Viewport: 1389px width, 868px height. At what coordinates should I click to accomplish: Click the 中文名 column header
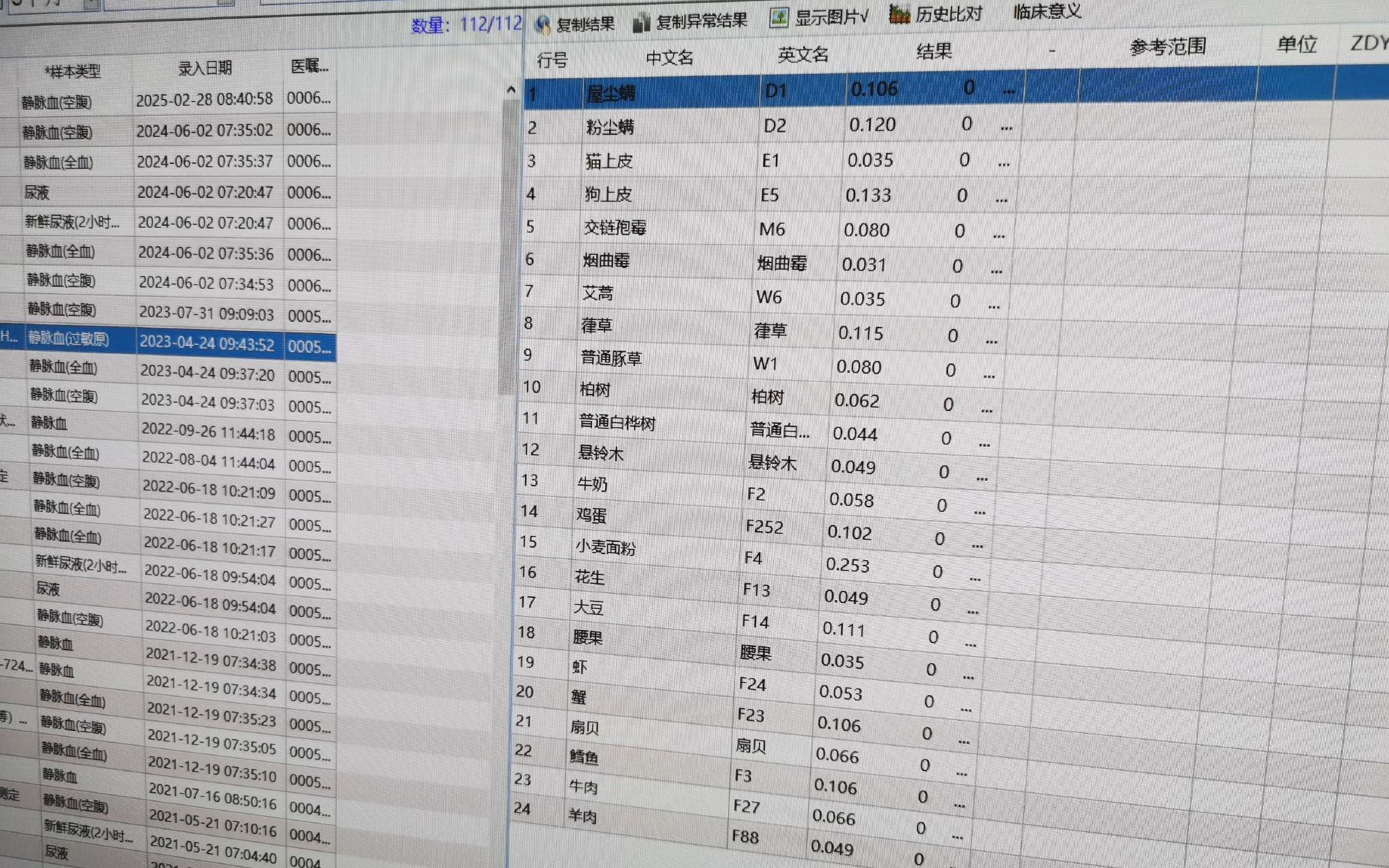669,58
